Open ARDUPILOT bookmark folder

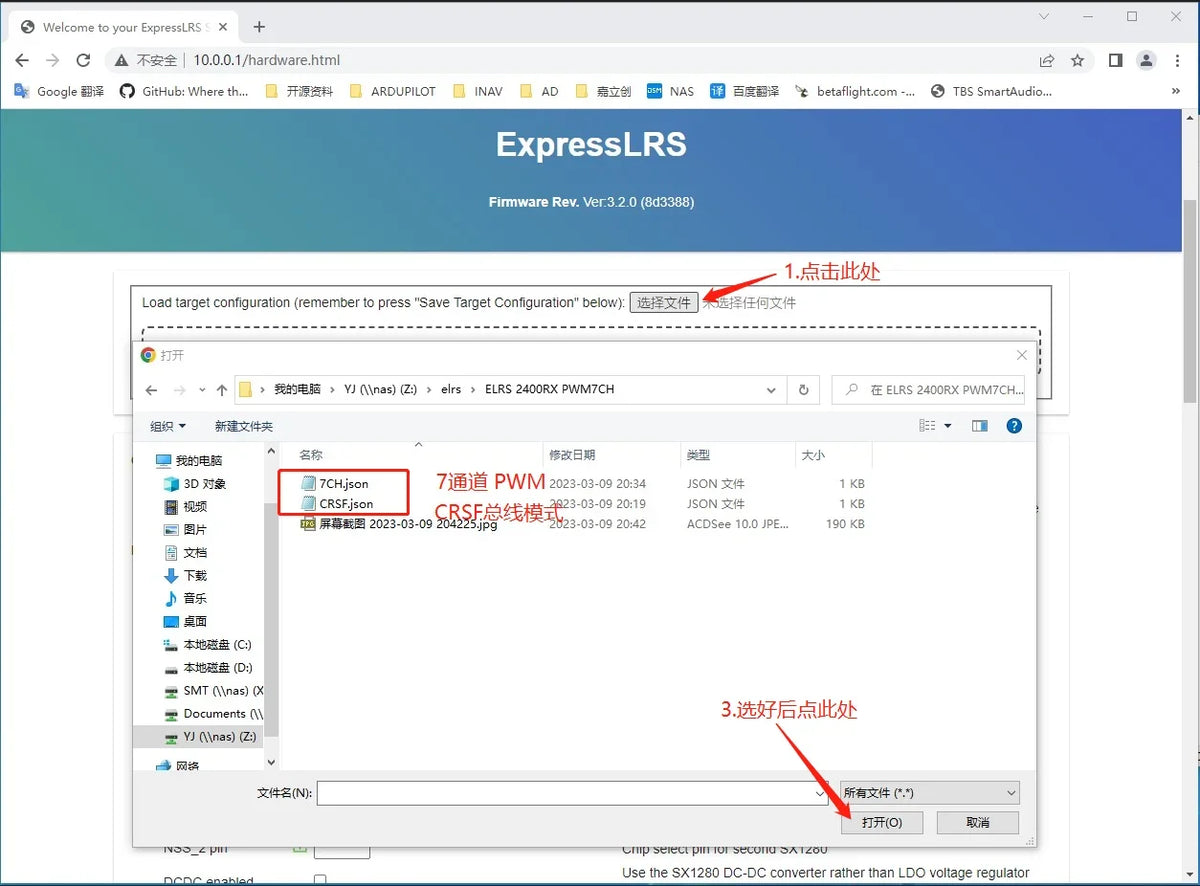click(393, 91)
